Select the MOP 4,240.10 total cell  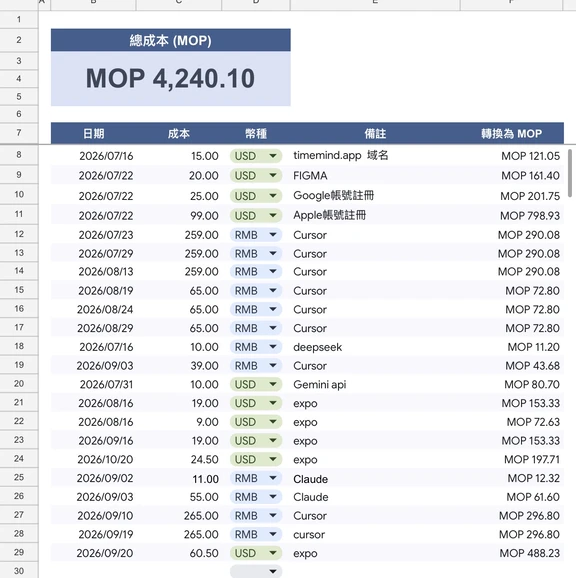[171, 79]
